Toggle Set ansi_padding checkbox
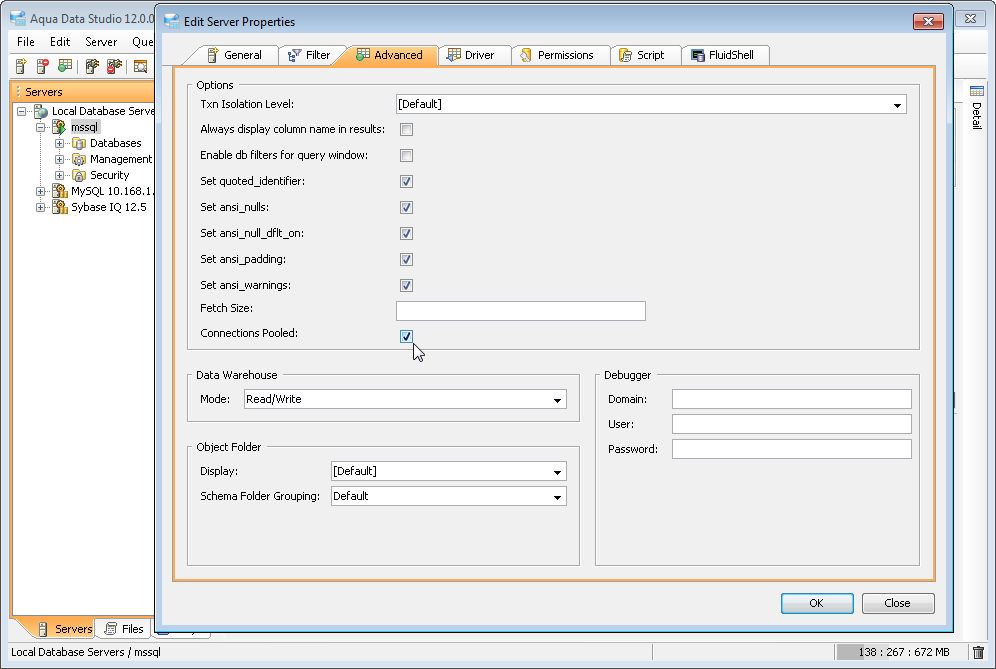The image size is (996, 669). click(x=407, y=260)
